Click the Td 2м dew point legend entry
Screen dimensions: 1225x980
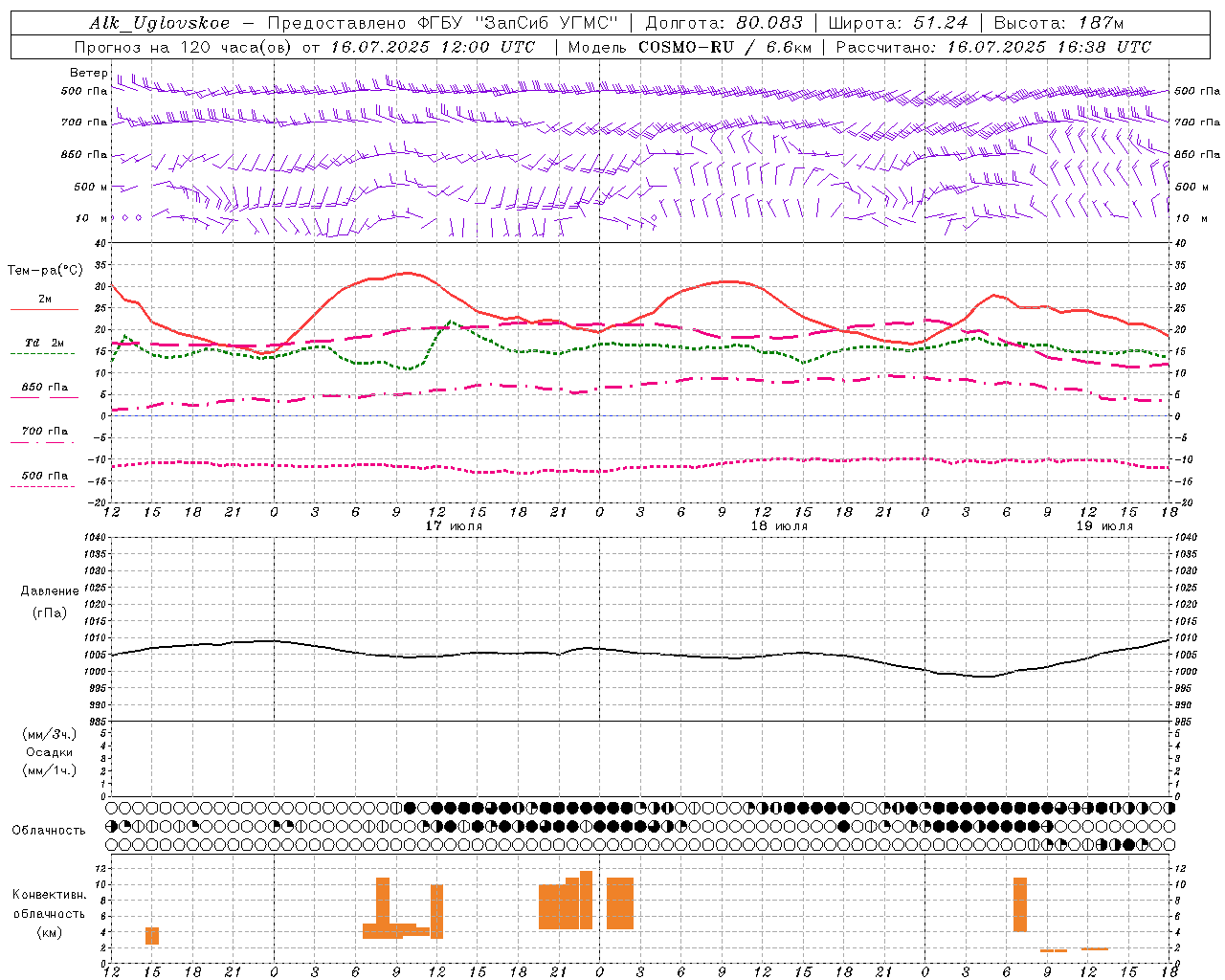pos(45,343)
